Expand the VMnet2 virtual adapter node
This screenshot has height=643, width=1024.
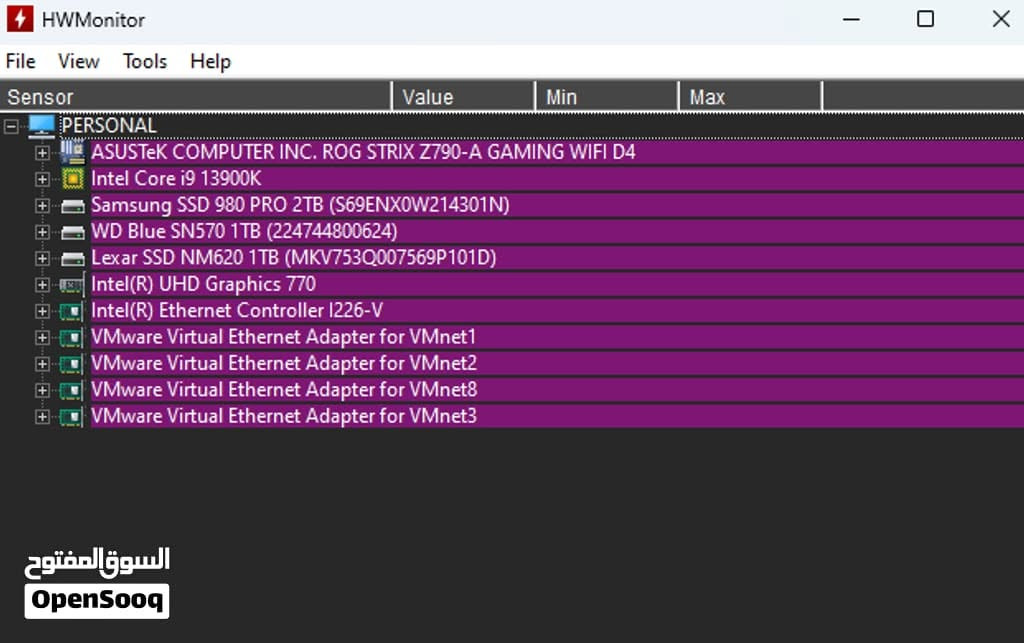tap(42, 364)
